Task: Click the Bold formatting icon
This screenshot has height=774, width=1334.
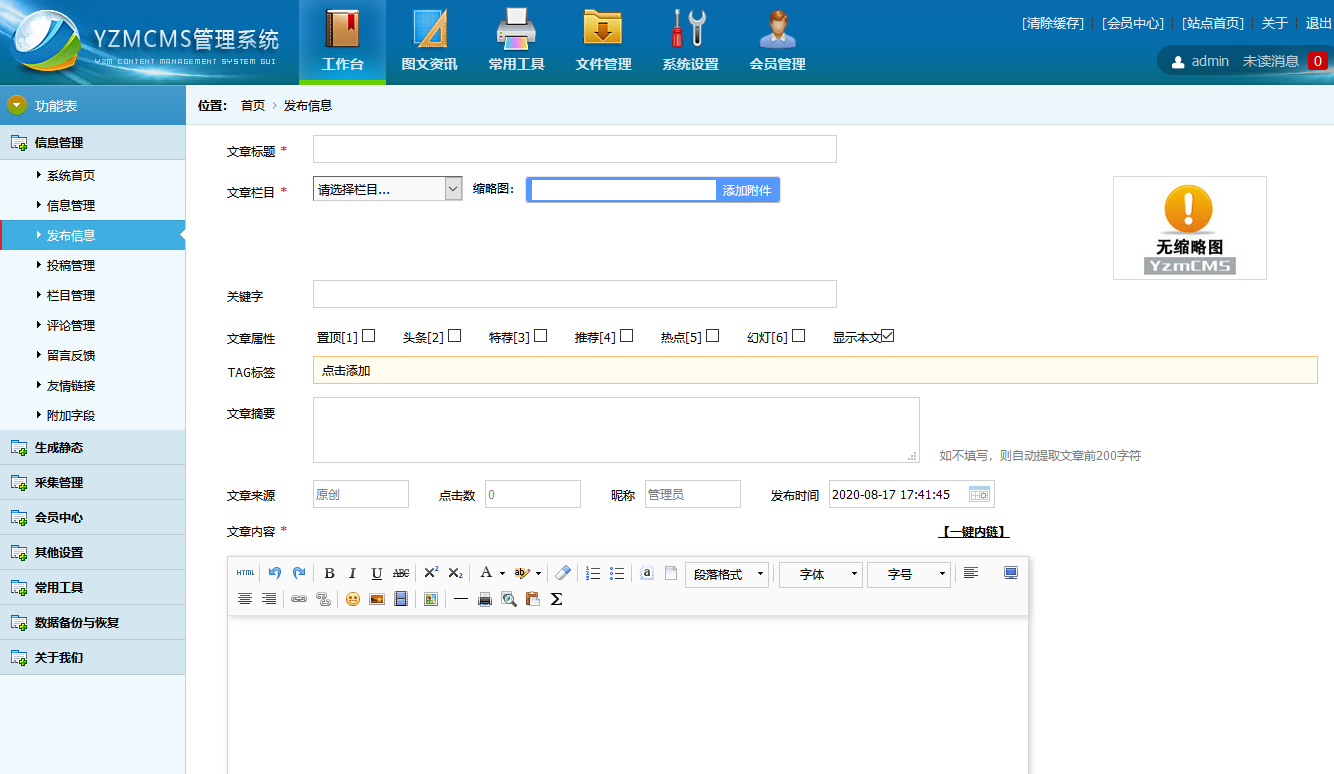Action: [329, 573]
